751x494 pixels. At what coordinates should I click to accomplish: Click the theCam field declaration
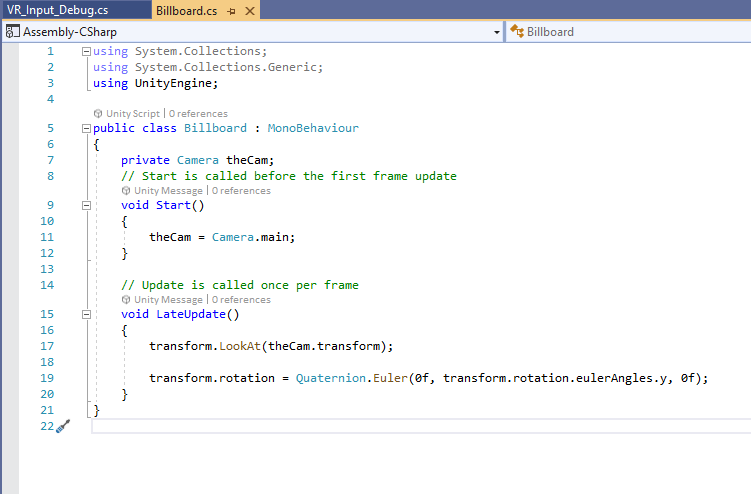click(249, 161)
